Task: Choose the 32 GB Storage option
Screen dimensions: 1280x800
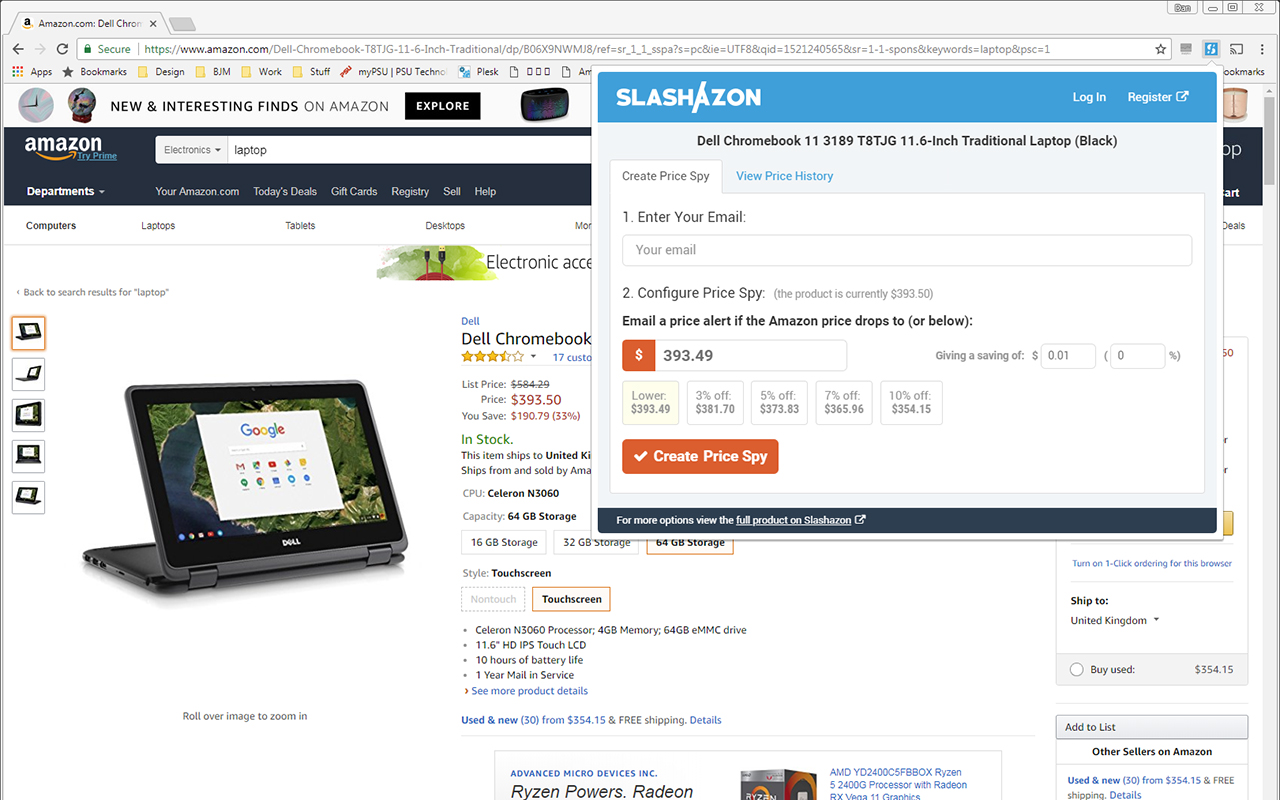Action: point(597,543)
